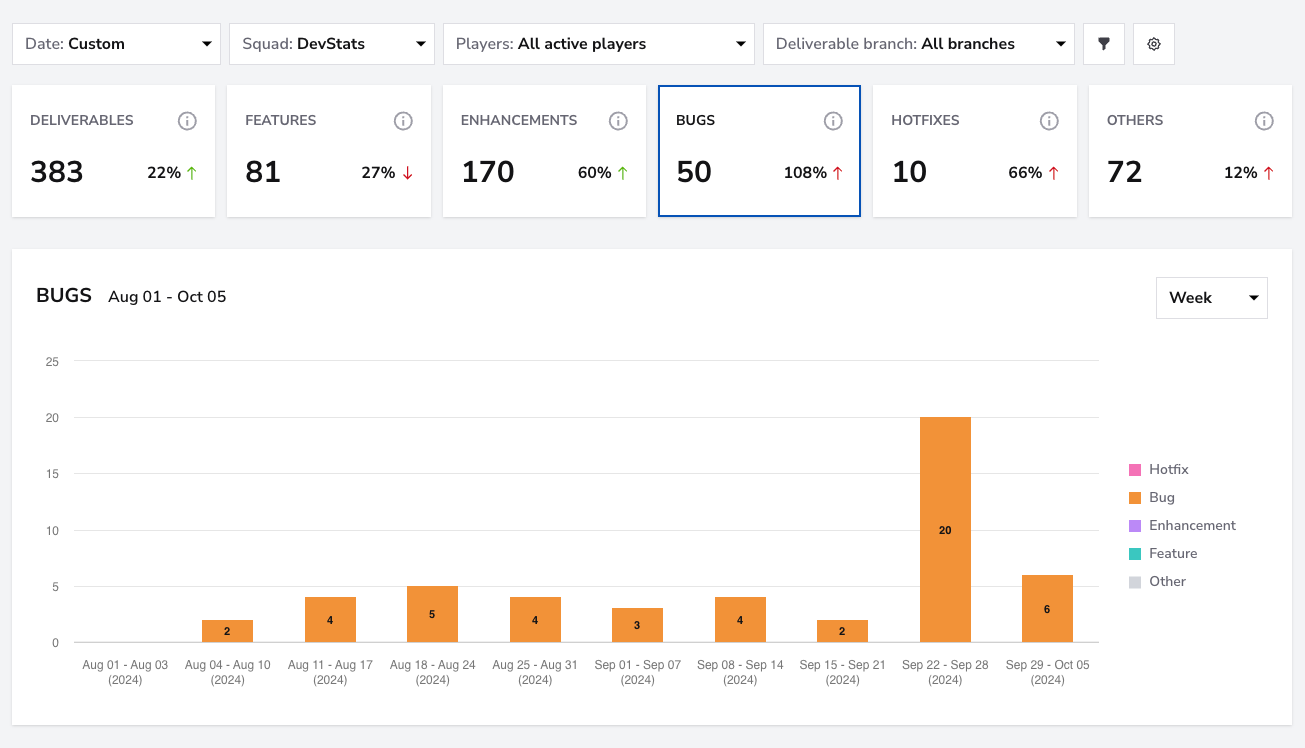
Task: Click the info icon on Hotfixes card
Action: pos(1049,121)
